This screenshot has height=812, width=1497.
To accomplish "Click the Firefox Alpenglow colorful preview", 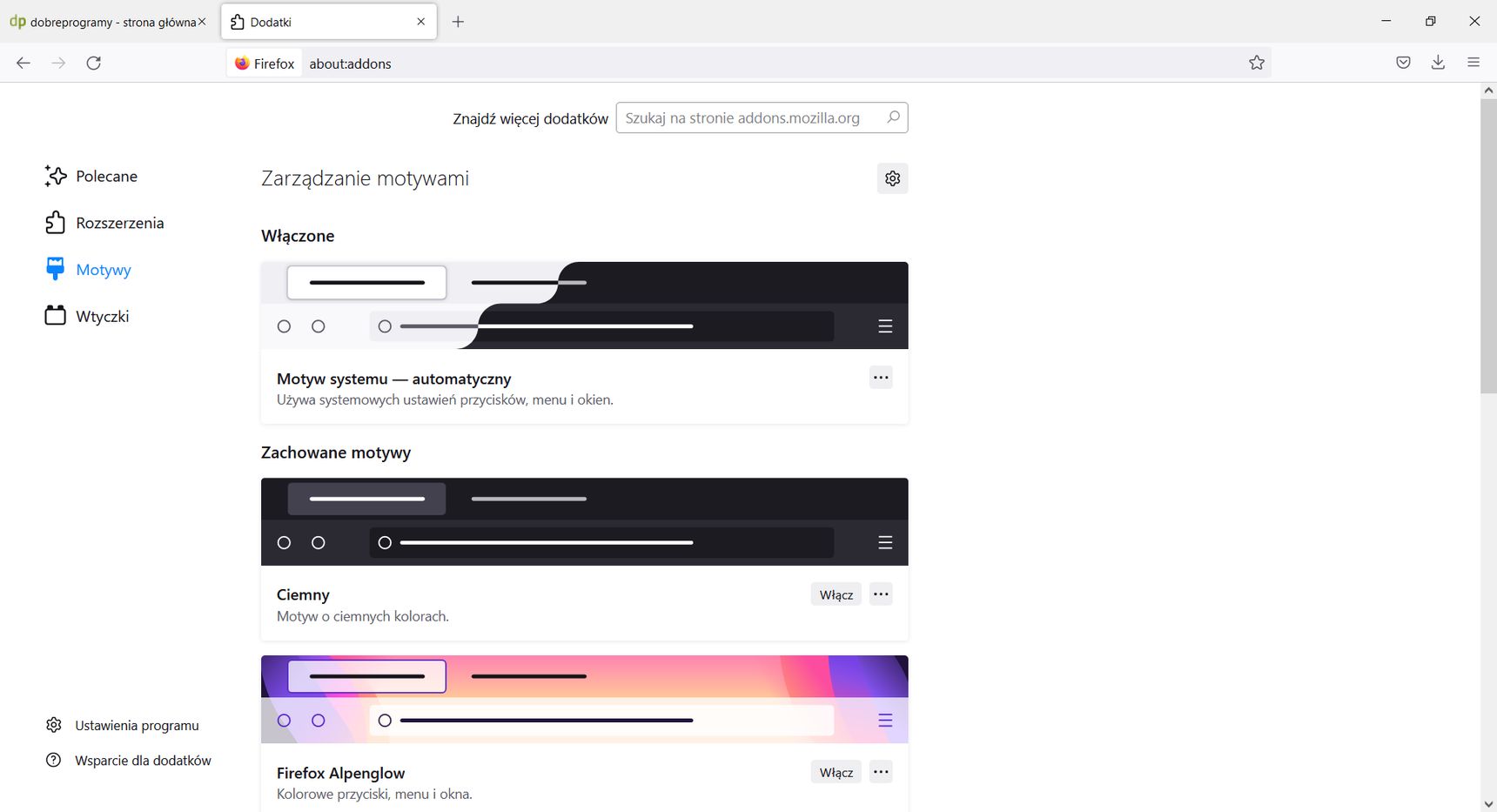I will (x=584, y=699).
